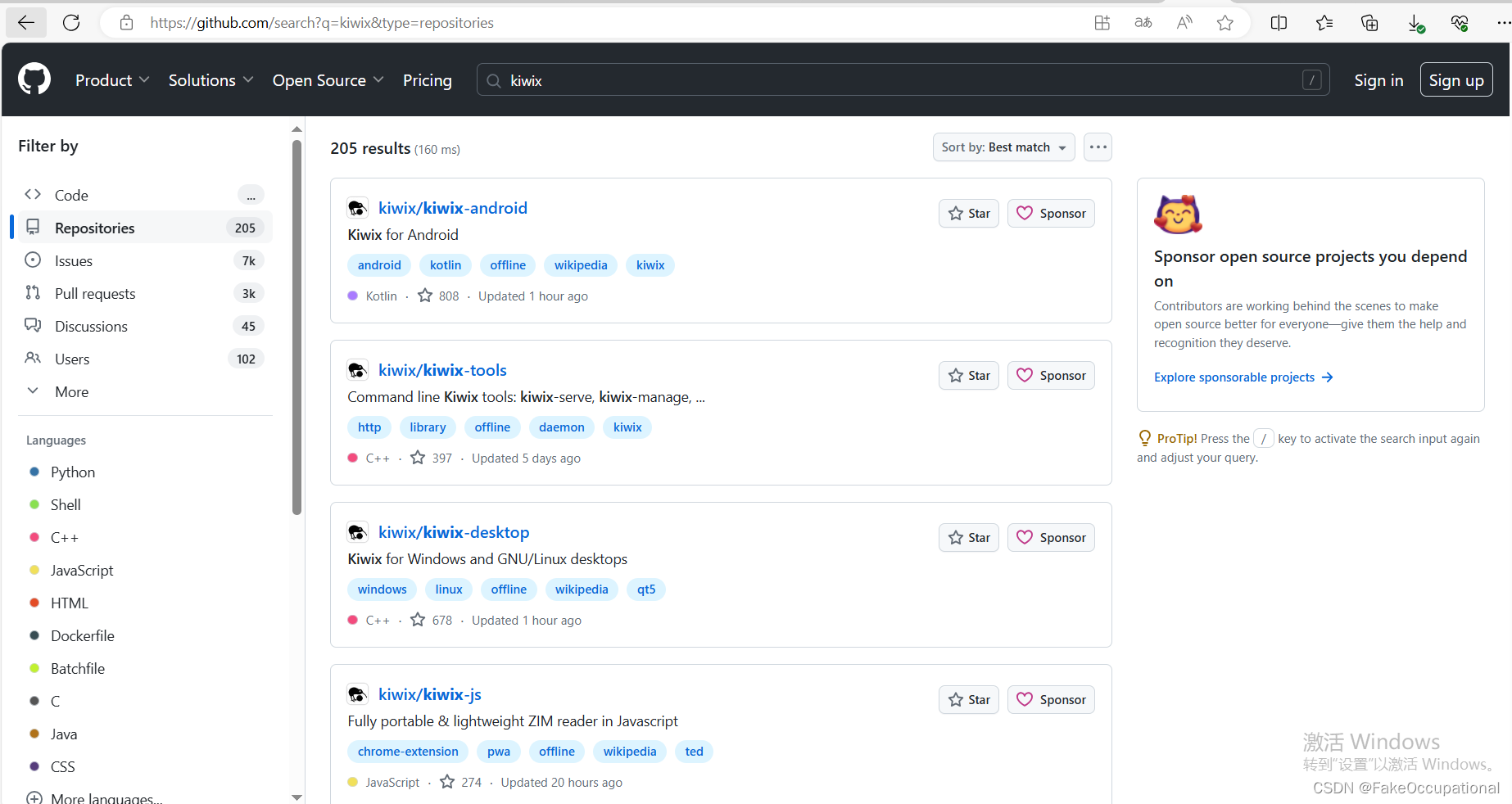Focus the GitHub search field containing kiwix

click(x=903, y=80)
